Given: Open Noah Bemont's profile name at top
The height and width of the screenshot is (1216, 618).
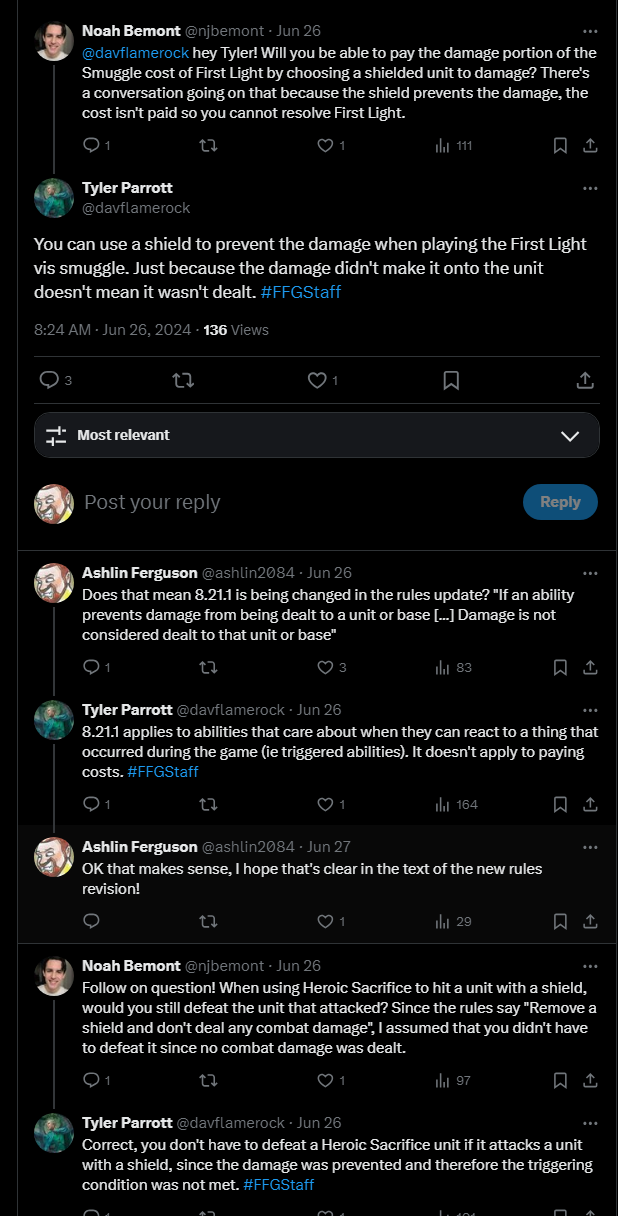Looking at the screenshot, I should [x=131, y=31].
